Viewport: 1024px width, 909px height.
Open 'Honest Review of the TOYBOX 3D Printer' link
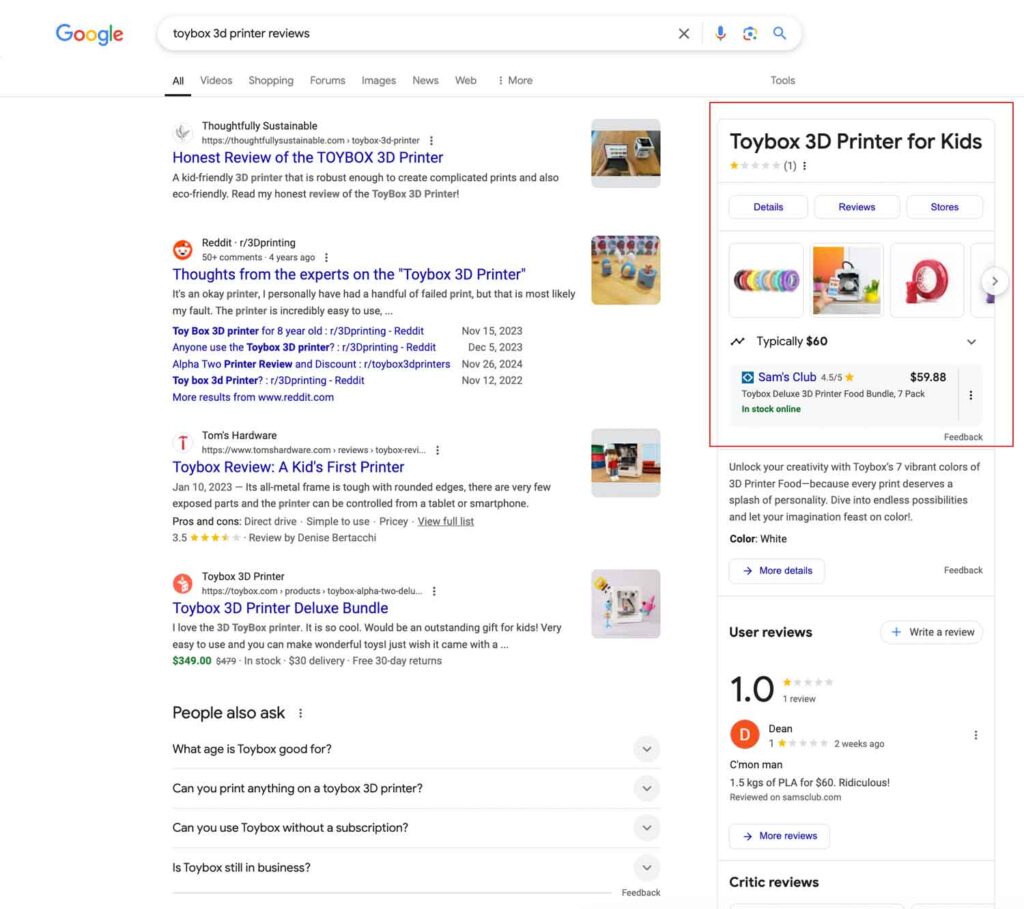pos(308,157)
